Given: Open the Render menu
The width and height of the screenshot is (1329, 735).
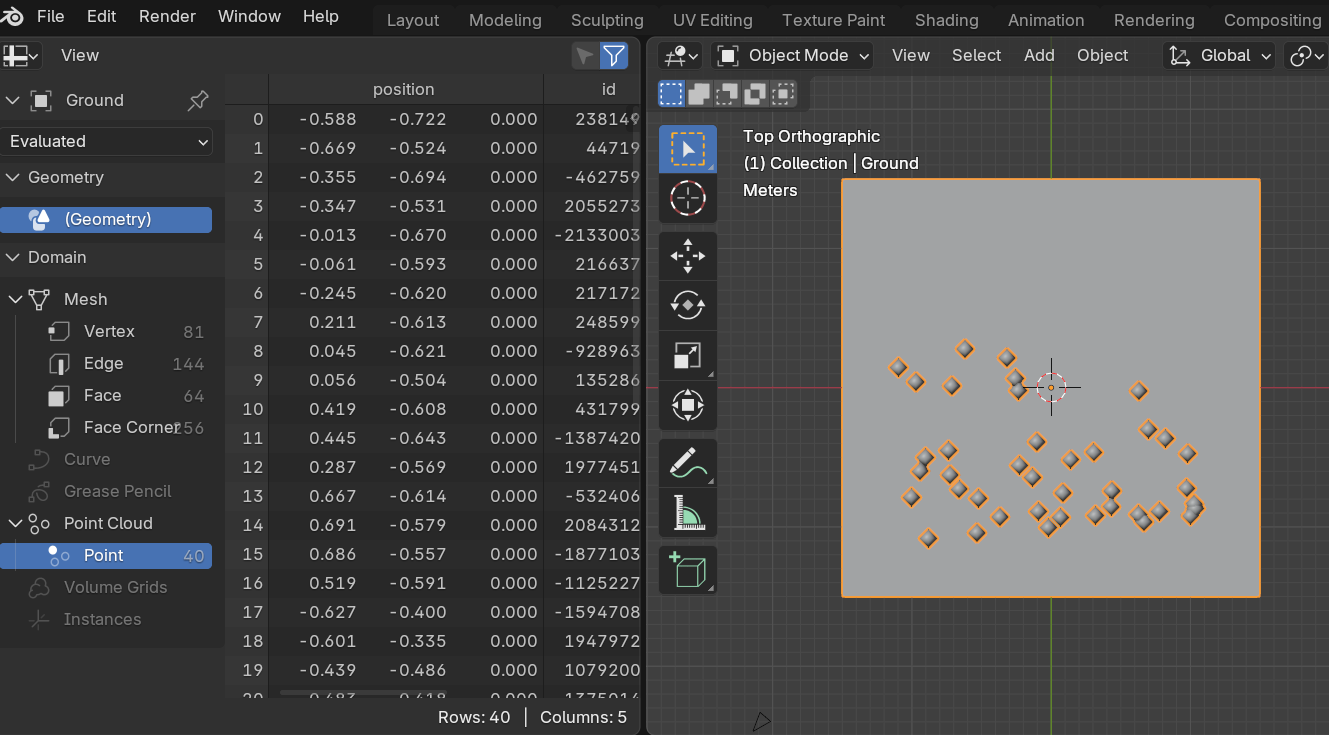Looking at the screenshot, I should click(167, 17).
